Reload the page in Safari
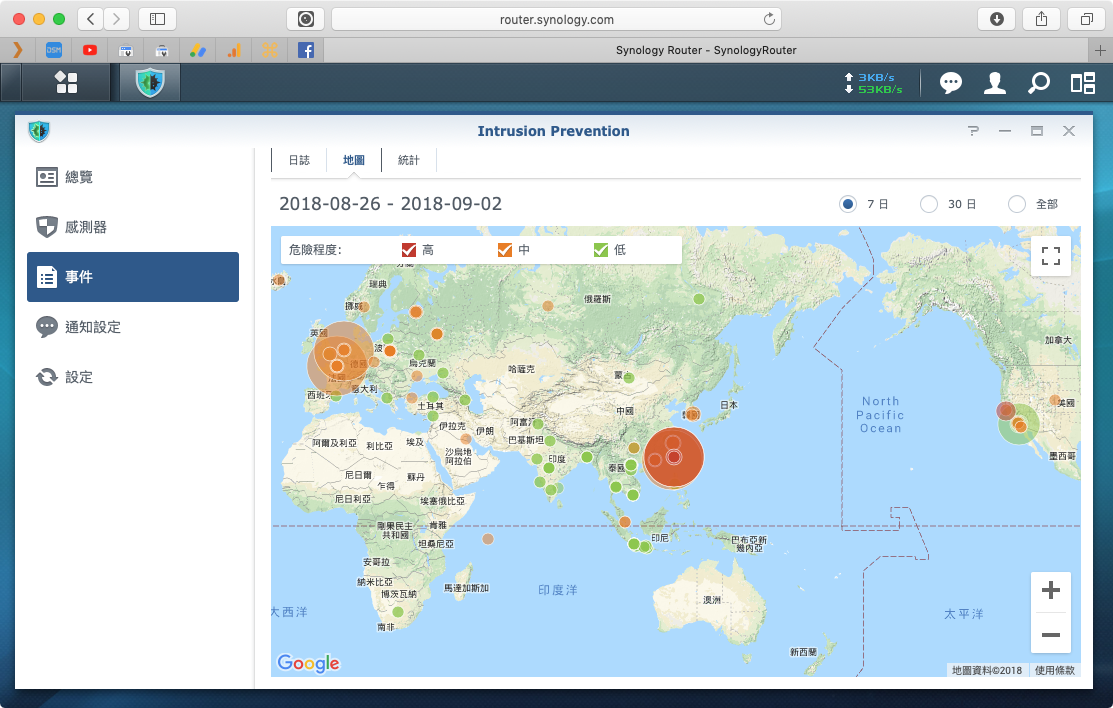The width and height of the screenshot is (1113, 708). coord(769,19)
